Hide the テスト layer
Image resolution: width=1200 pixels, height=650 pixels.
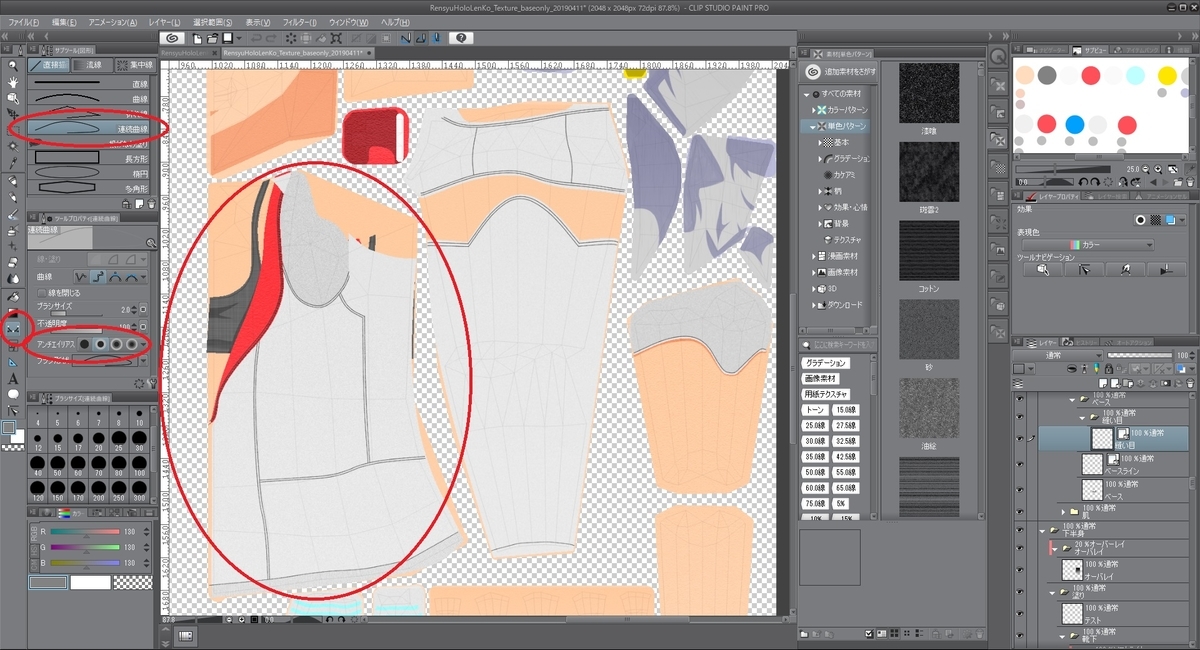[x=1020, y=613]
